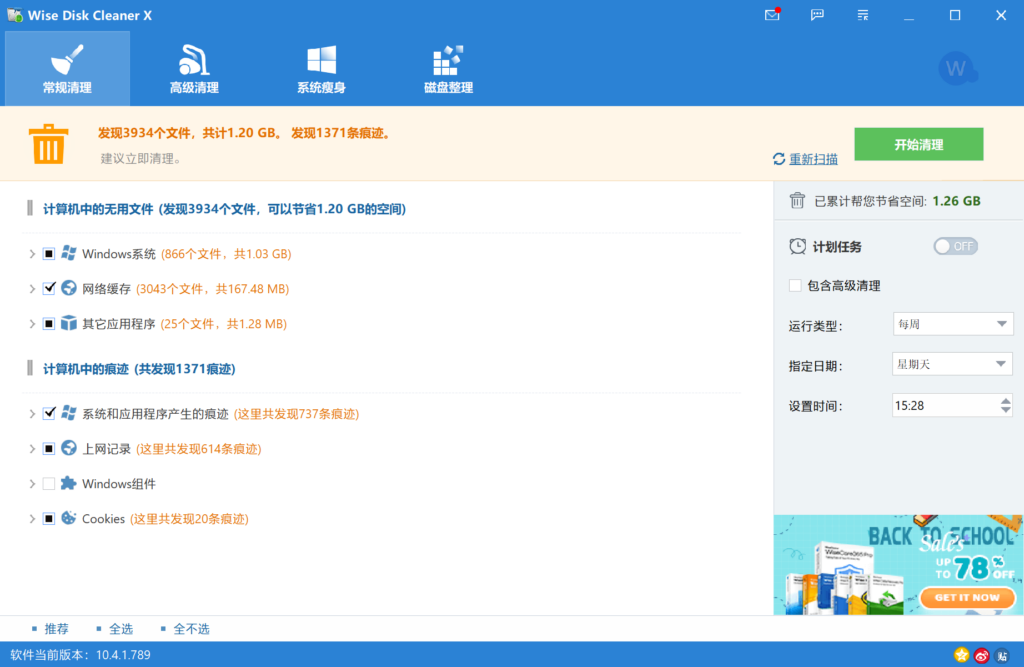Open the 指定日期 dropdown showing 星期天

pos(952,364)
